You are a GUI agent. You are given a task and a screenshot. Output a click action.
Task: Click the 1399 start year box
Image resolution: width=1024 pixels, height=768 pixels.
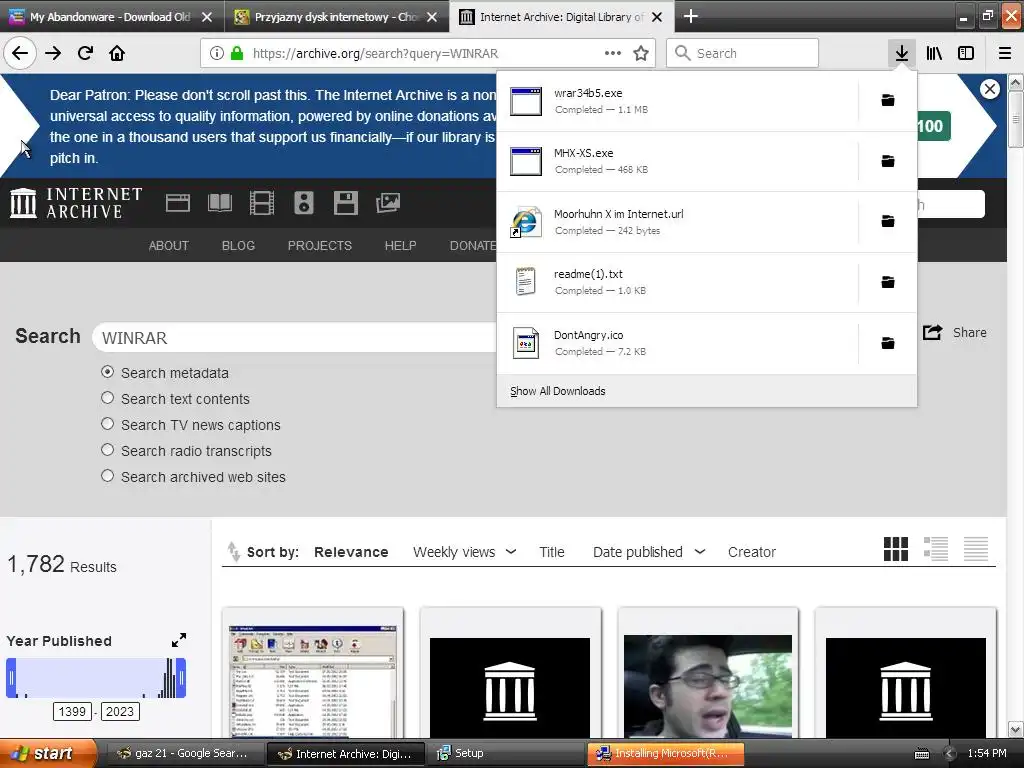[x=72, y=711]
